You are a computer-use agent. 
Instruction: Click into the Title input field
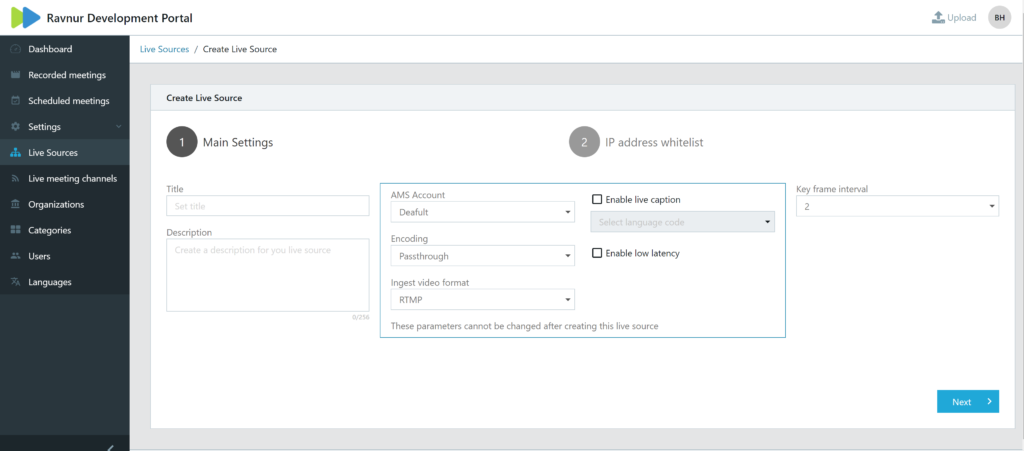coord(267,206)
